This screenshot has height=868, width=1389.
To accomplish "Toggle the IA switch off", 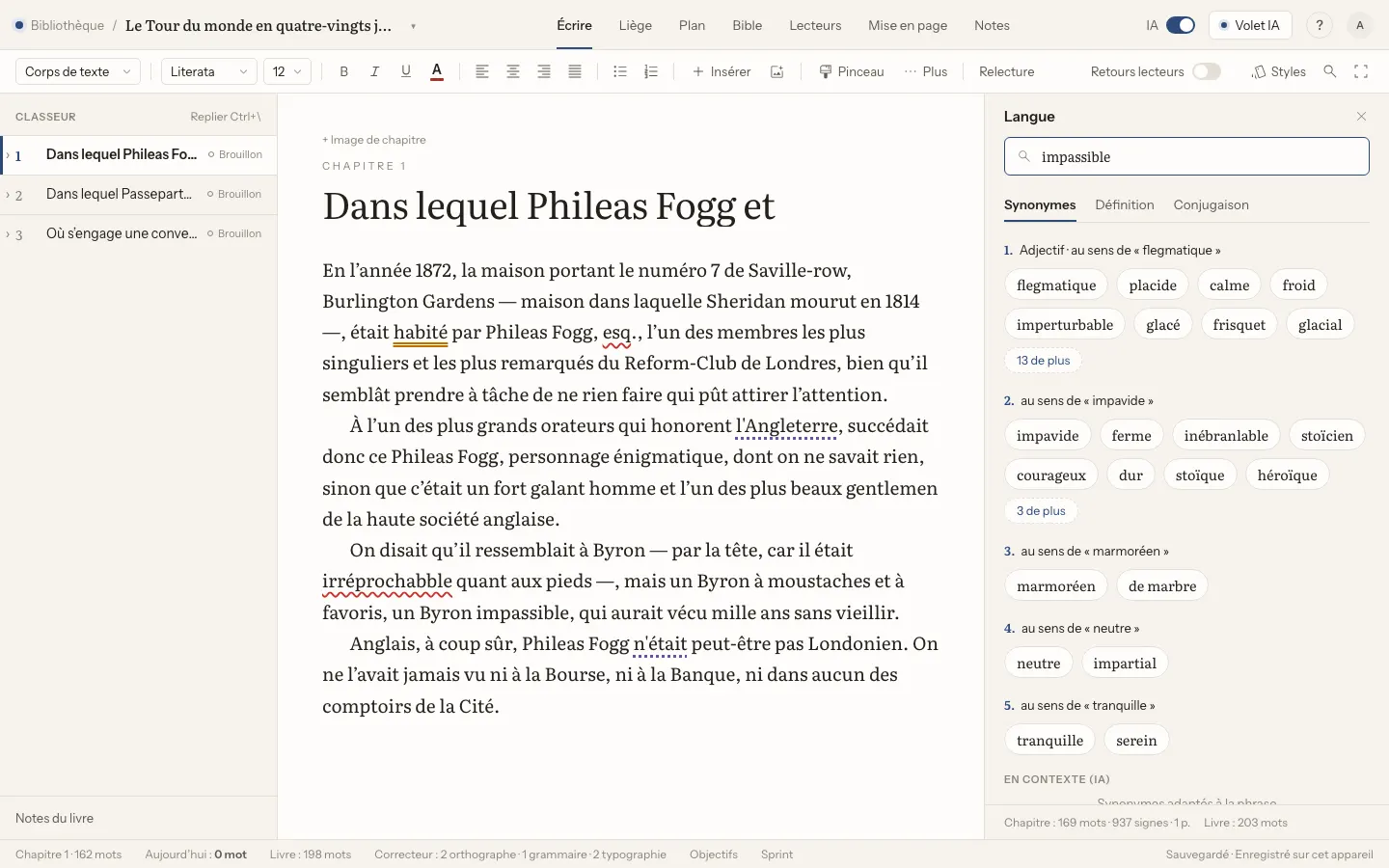I will (1181, 25).
